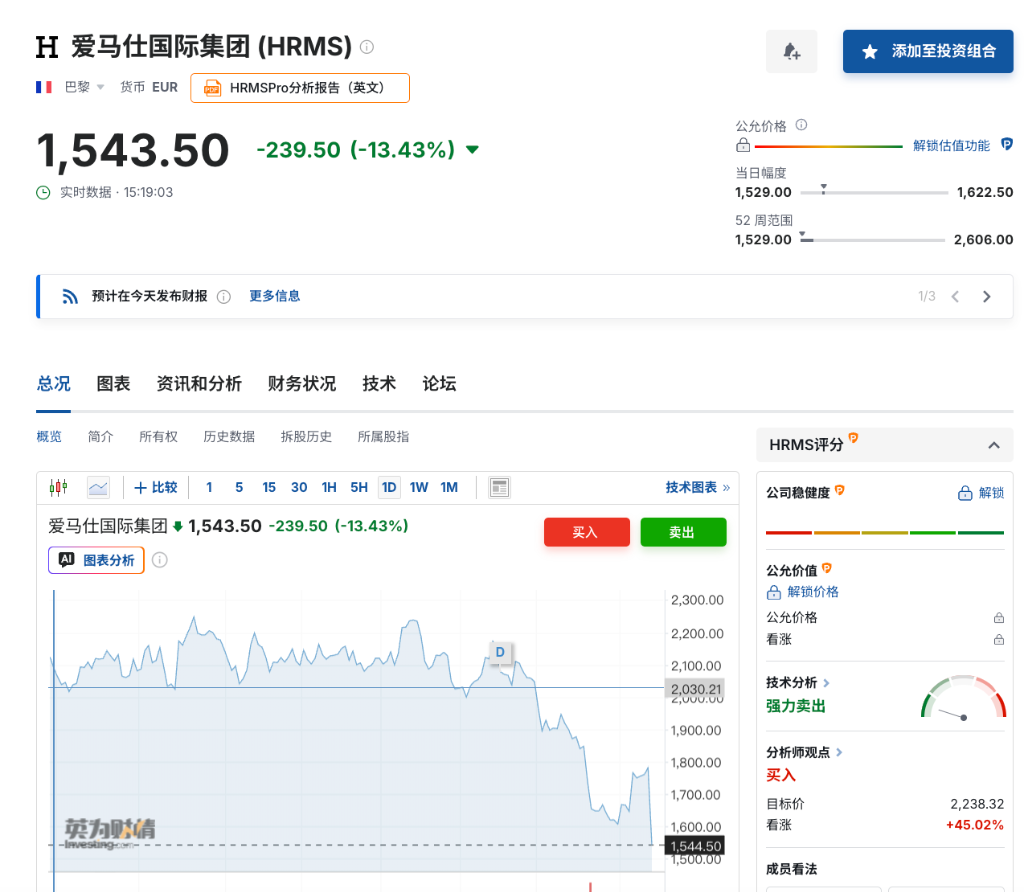Screen dimensions: 1024x892
Task: Select the 总况 tab
Action: 54,384
